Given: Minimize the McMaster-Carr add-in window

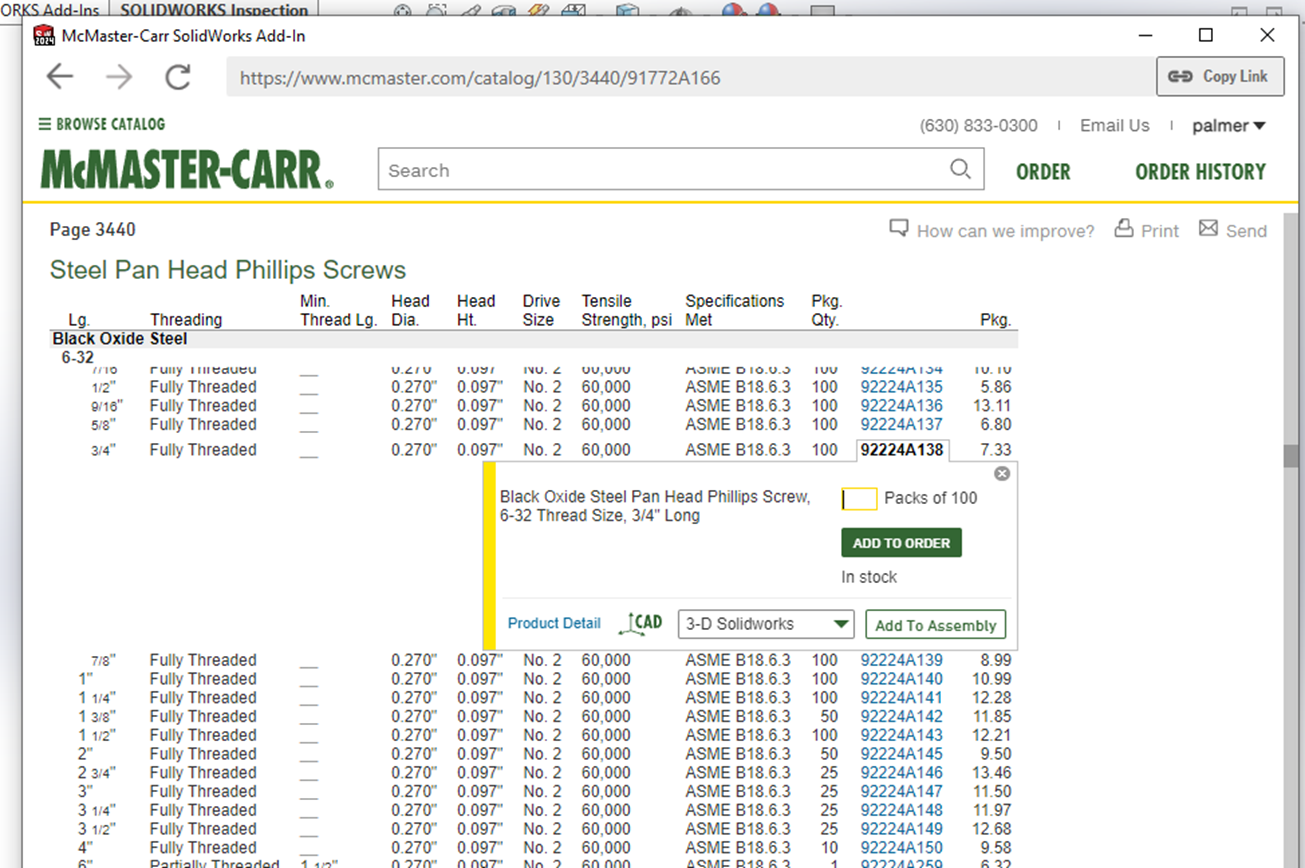Looking at the screenshot, I should [x=1145, y=35].
